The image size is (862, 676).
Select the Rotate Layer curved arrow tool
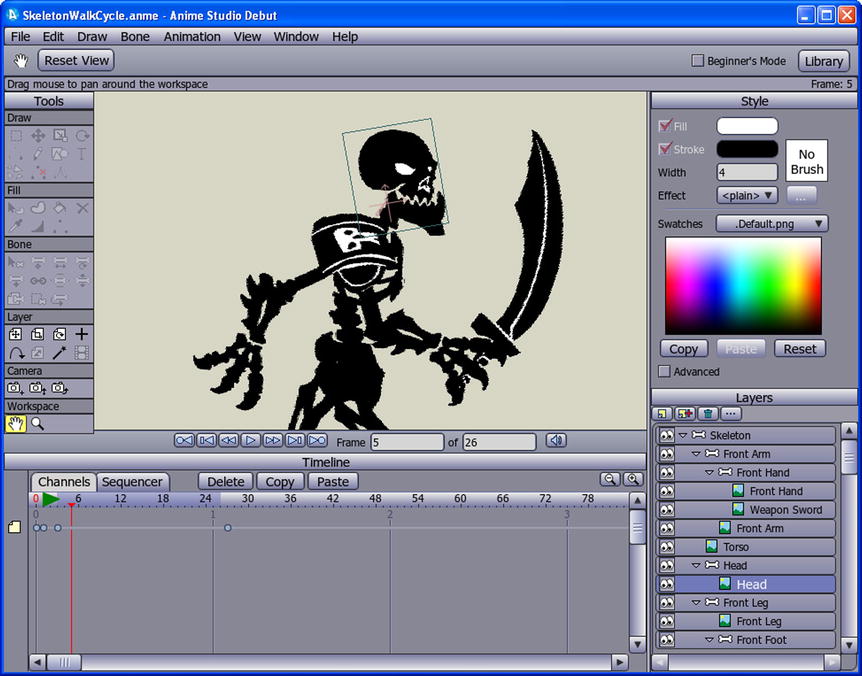point(15,353)
